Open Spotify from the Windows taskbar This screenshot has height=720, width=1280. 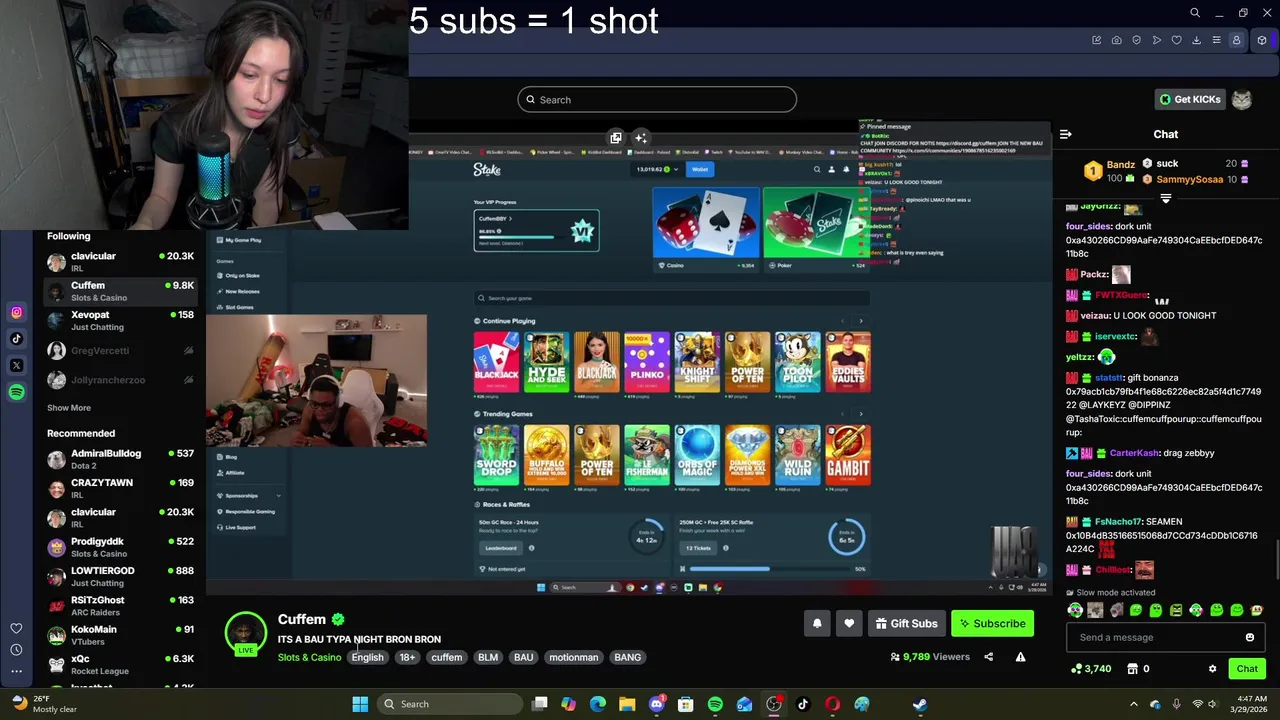coord(715,704)
